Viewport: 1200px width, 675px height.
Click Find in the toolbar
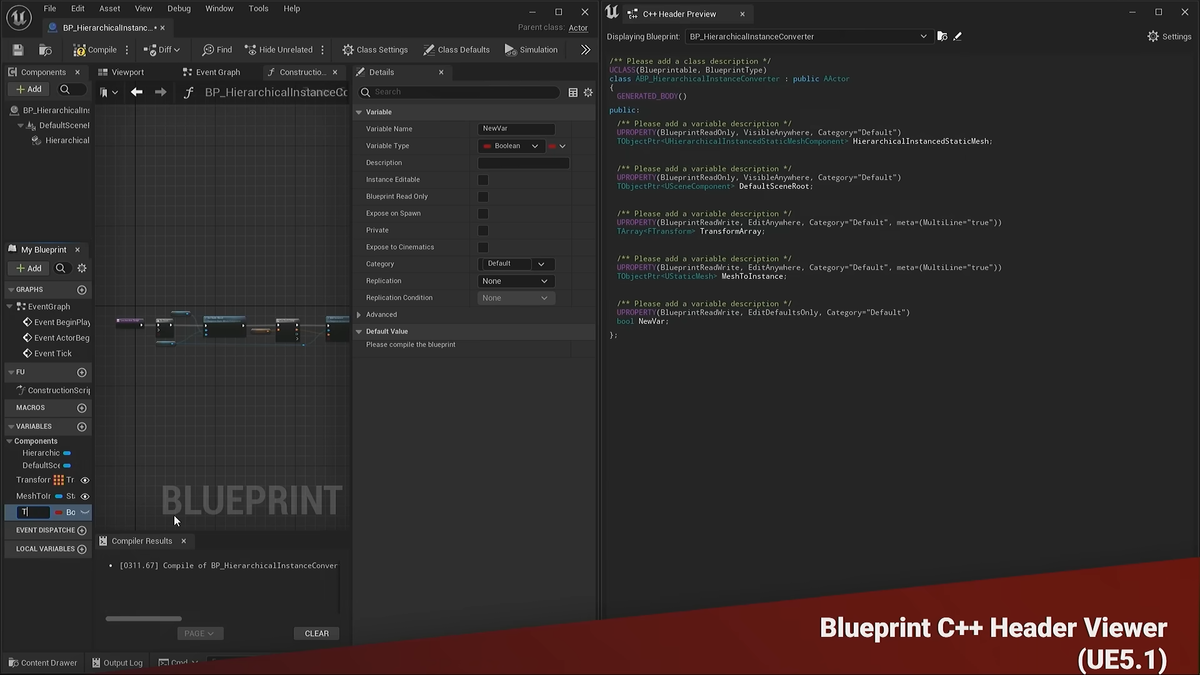click(217, 50)
